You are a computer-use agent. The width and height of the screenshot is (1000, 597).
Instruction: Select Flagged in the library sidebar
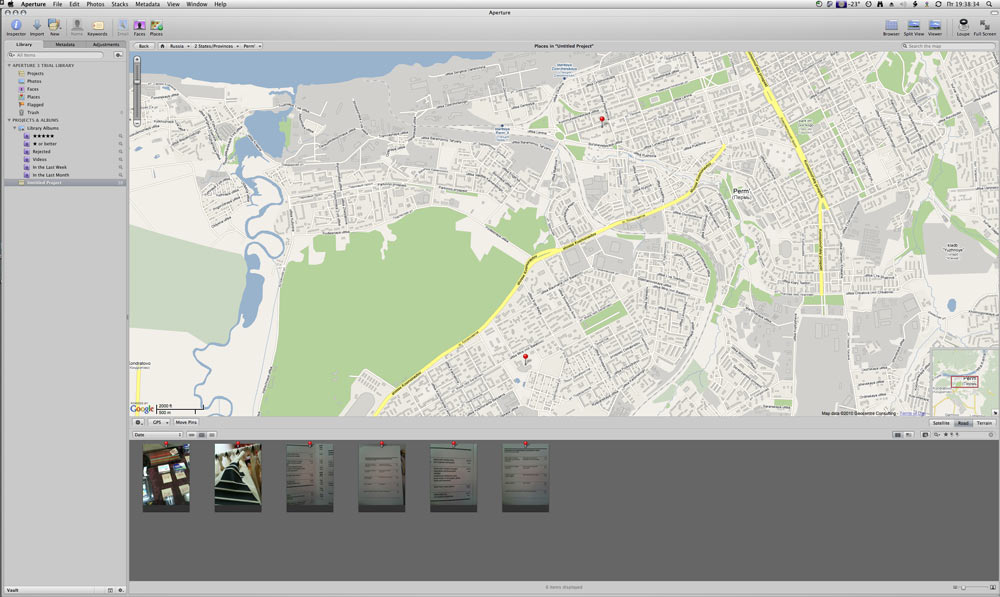[x=35, y=105]
